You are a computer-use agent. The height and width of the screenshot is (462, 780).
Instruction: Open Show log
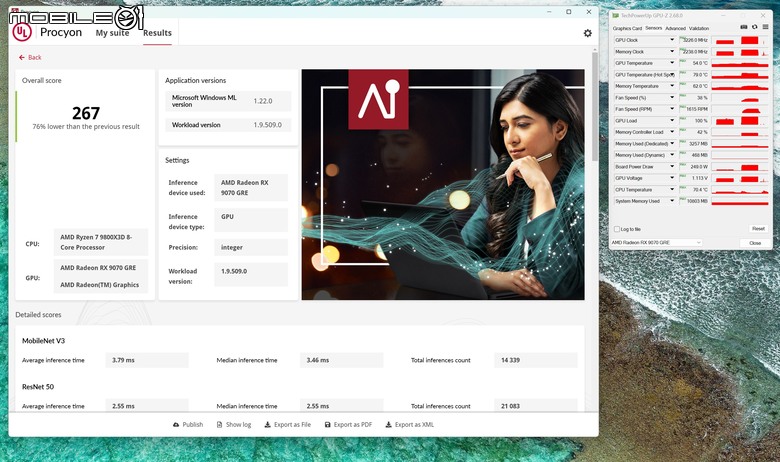[234, 425]
